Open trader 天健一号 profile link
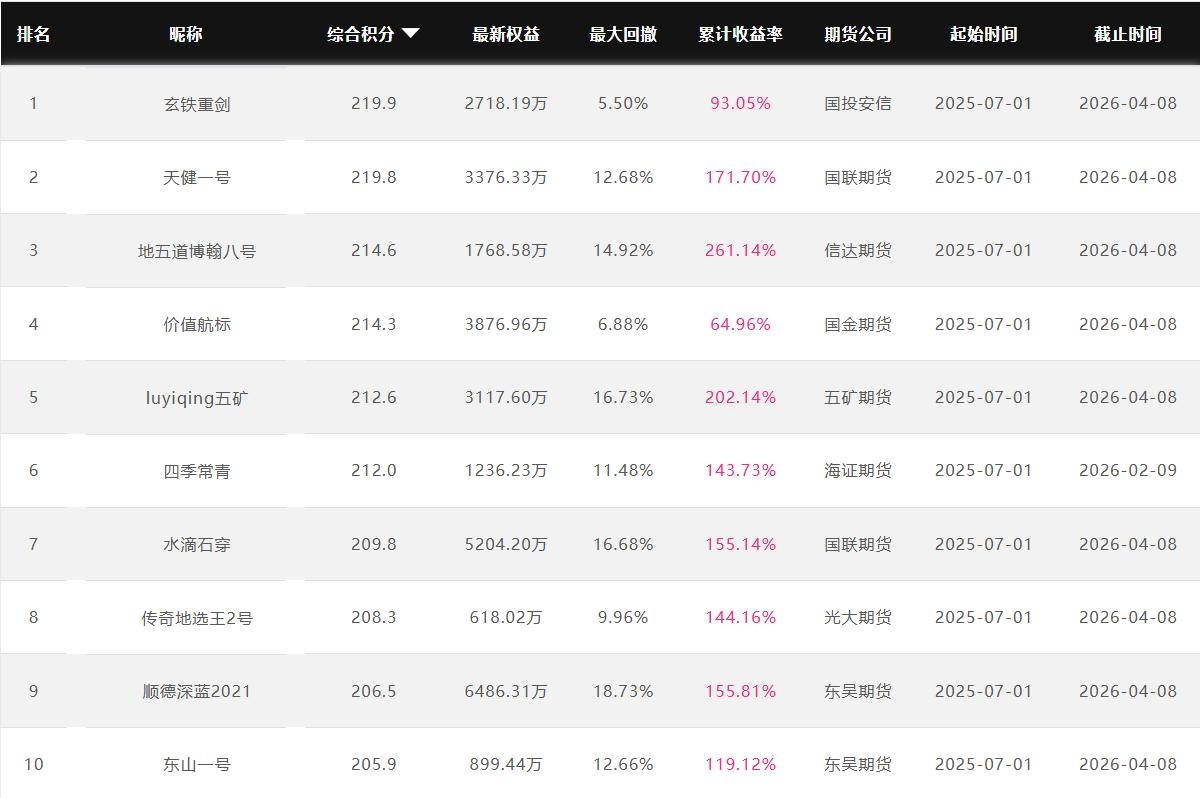Screen dimensions: 1200x798 197,178
